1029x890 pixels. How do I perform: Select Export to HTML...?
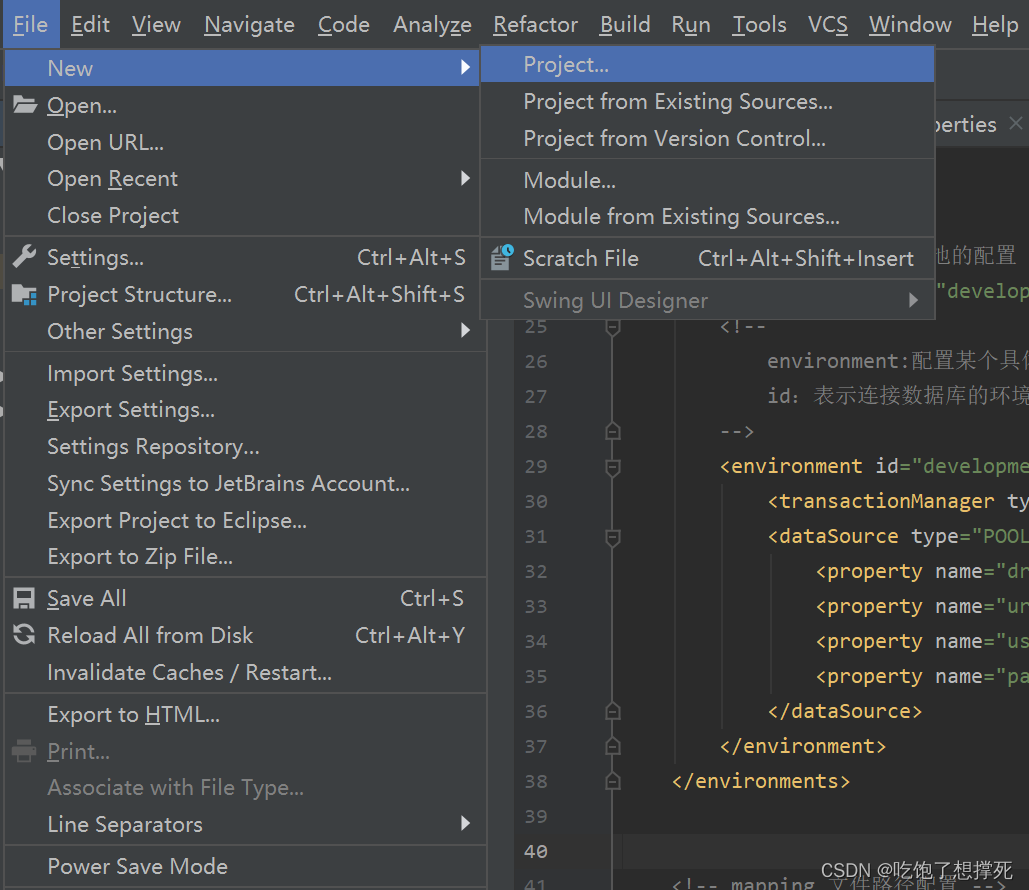245,714
